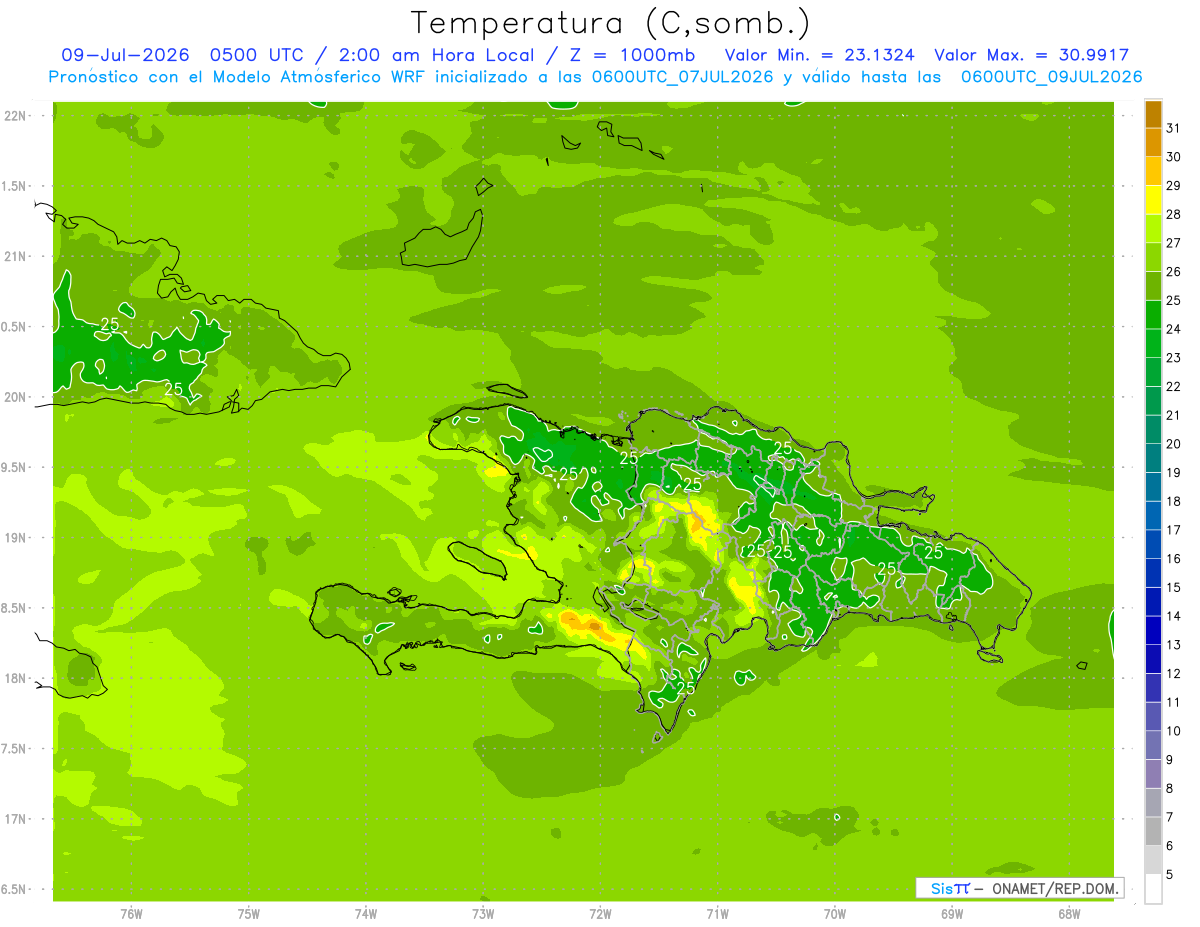
Task: Click the "74W" longitude label
Action: [x=365, y=913]
